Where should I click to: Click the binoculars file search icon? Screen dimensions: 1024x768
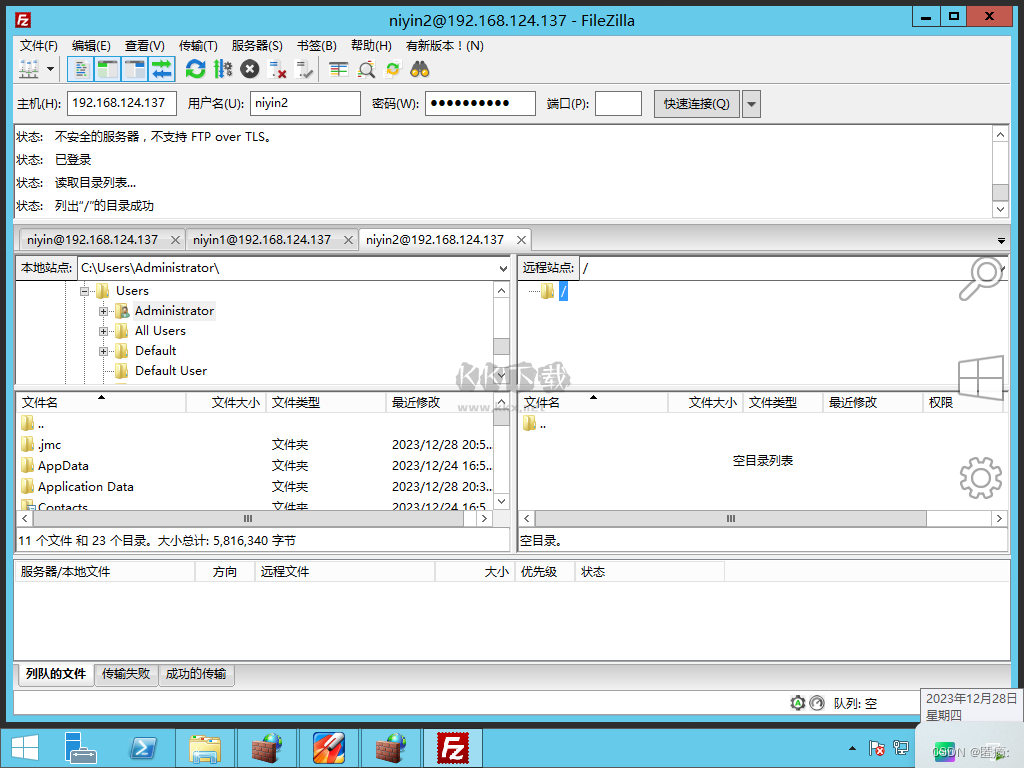419,69
